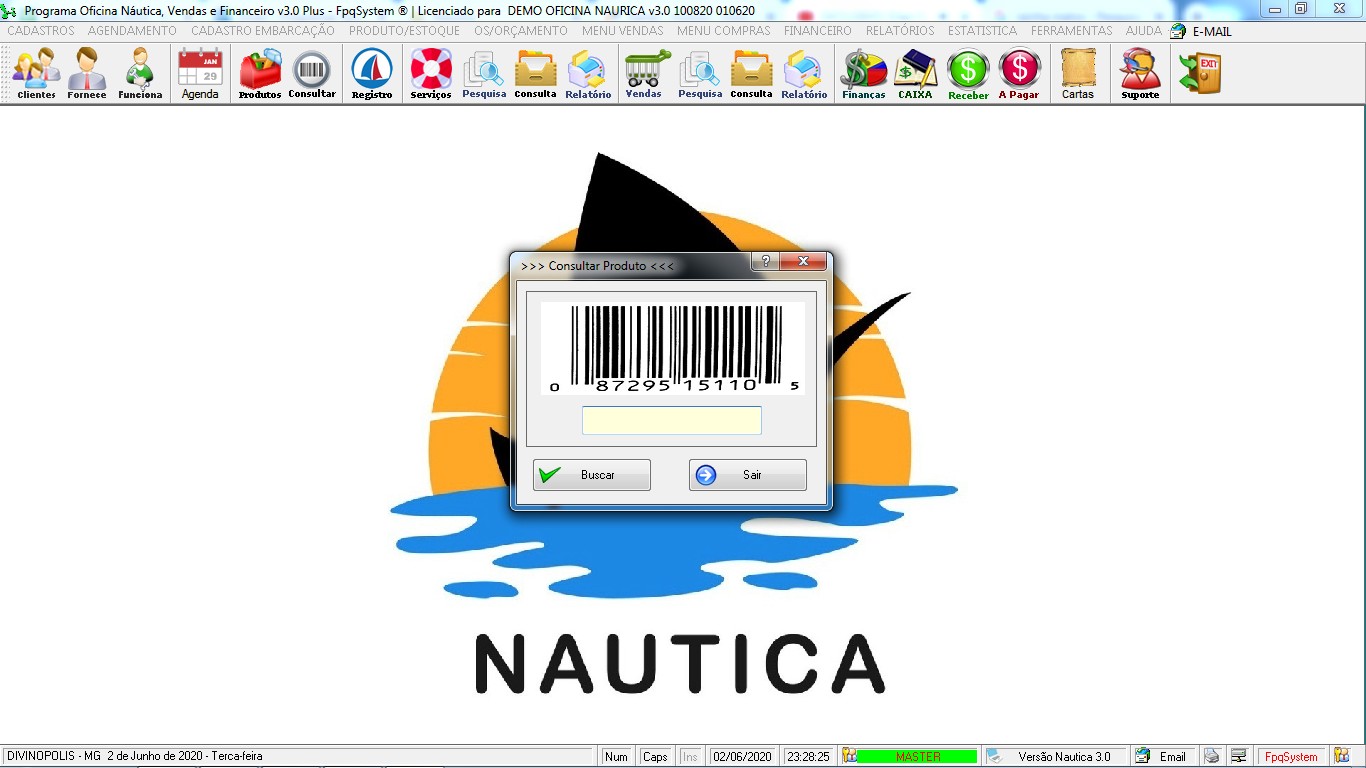Image resolution: width=1366 pixels, height=768 pixels.
Task: Click the Exit door icon
Action: tap(1200, 74)
